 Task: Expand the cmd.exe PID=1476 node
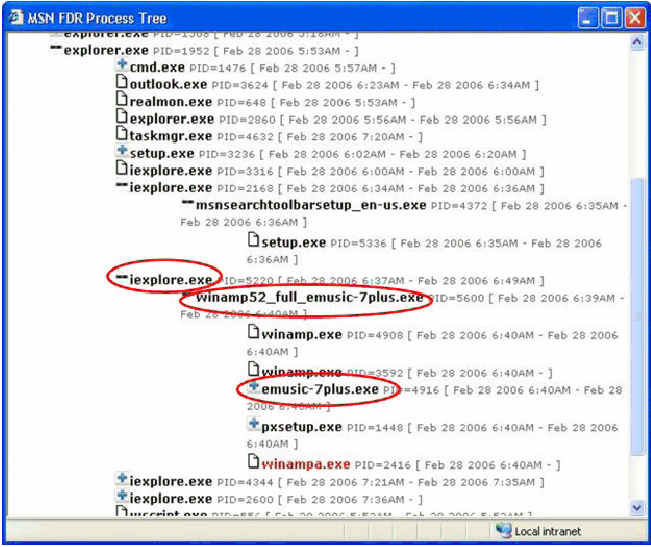click(122, 66)
